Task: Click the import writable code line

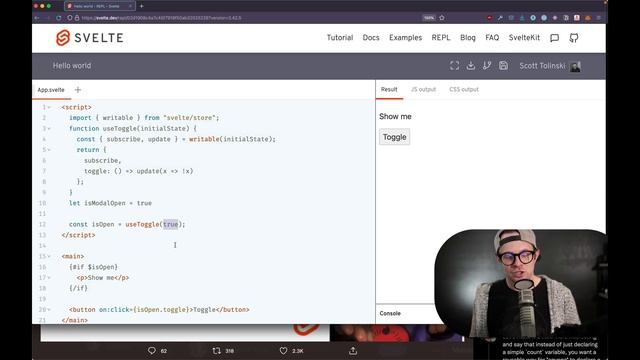Action: pos(144,118)
